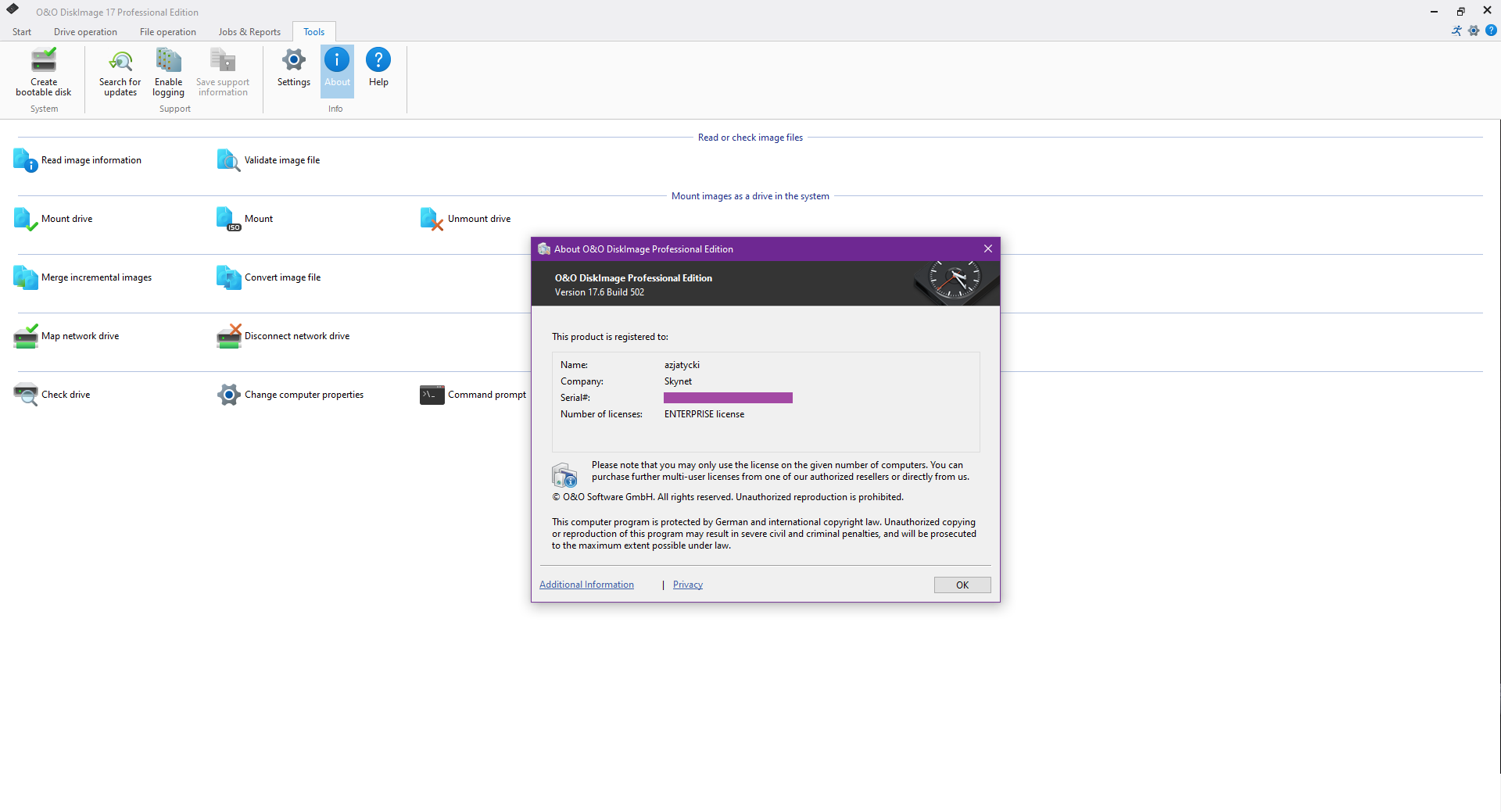Start Check drive tool
Viewport: 1501px width, 812px height.
tap(52, 395)
